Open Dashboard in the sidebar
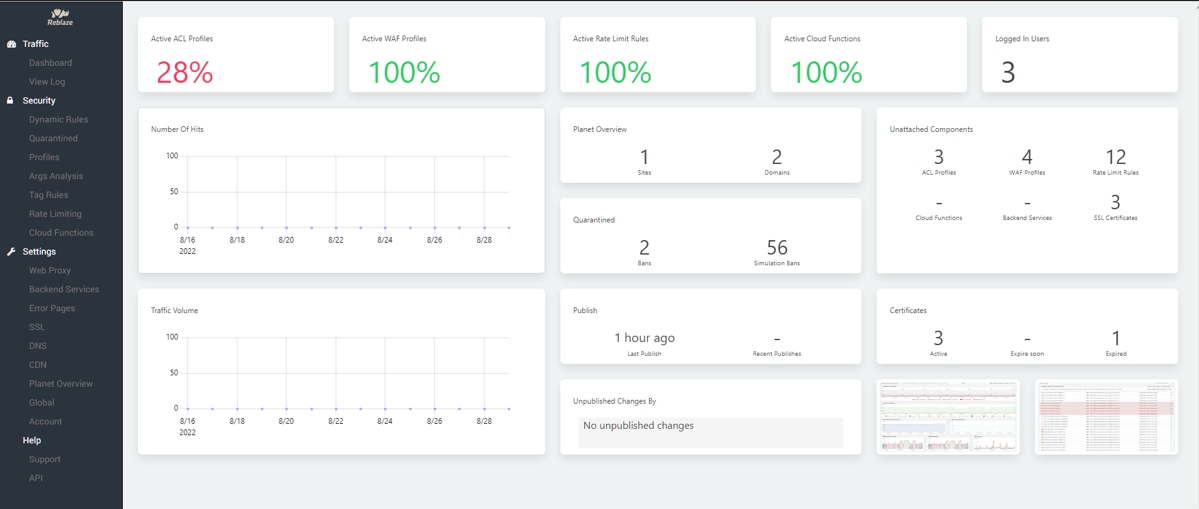The width and height of the screenshot is (1199, 509). (x=50, y=63)
